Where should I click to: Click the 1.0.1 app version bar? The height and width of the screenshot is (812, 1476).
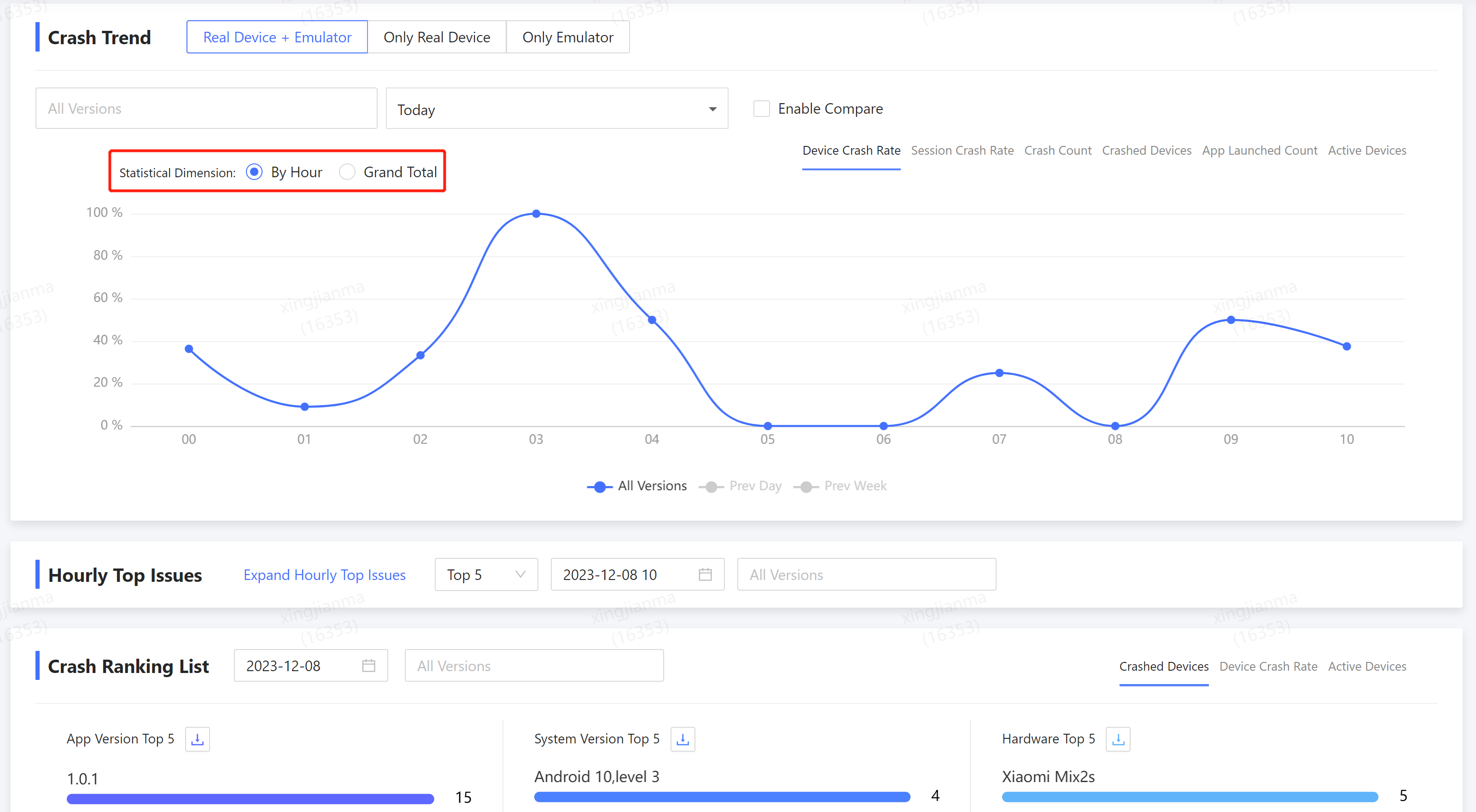pos(250,799)
